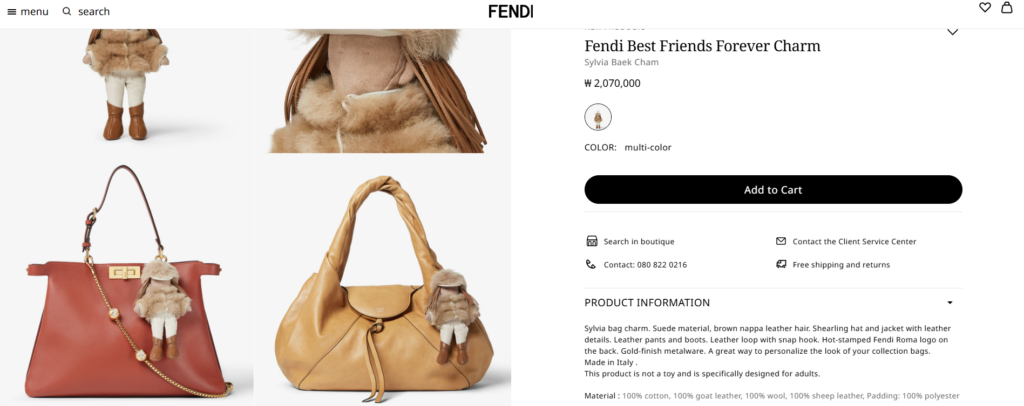Click the envelope contact icon
Image resolution: width=1024 pixels, height=406 pixels.
tap(781, 241)
